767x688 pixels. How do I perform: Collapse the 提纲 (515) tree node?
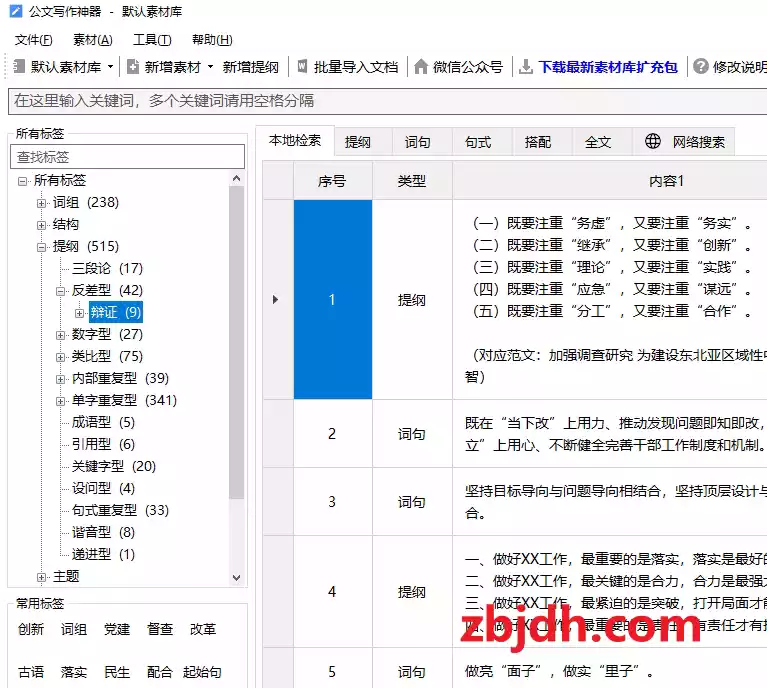42,247
